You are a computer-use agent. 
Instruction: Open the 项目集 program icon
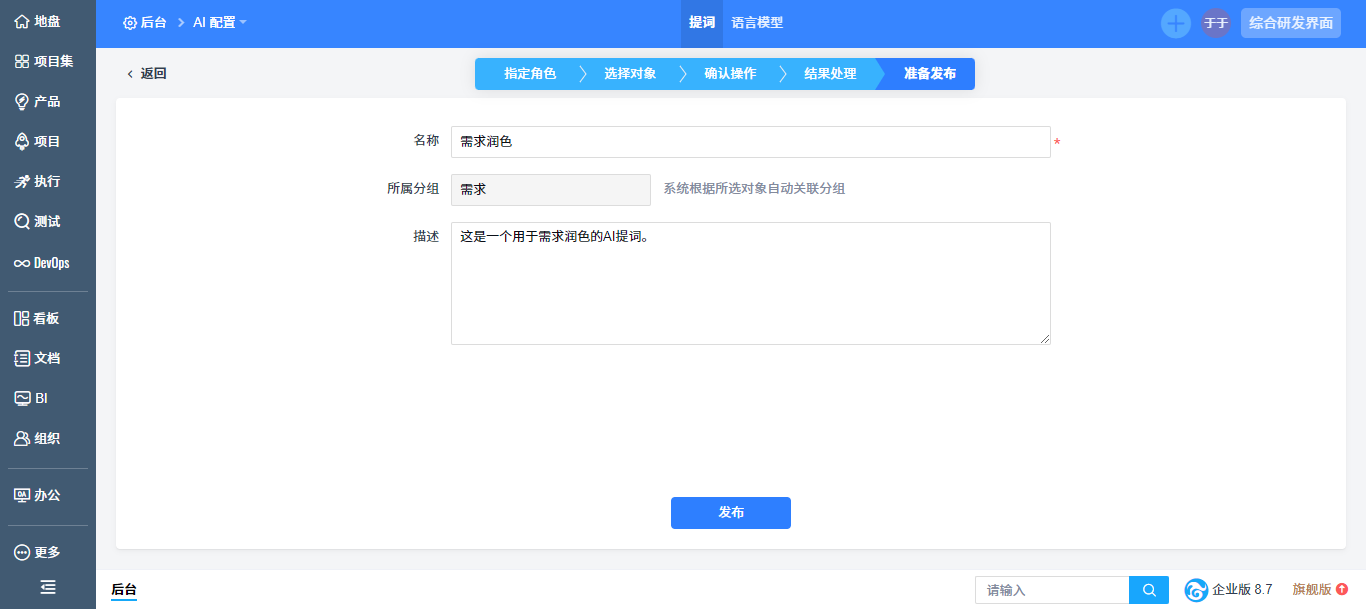coord(22,61)
